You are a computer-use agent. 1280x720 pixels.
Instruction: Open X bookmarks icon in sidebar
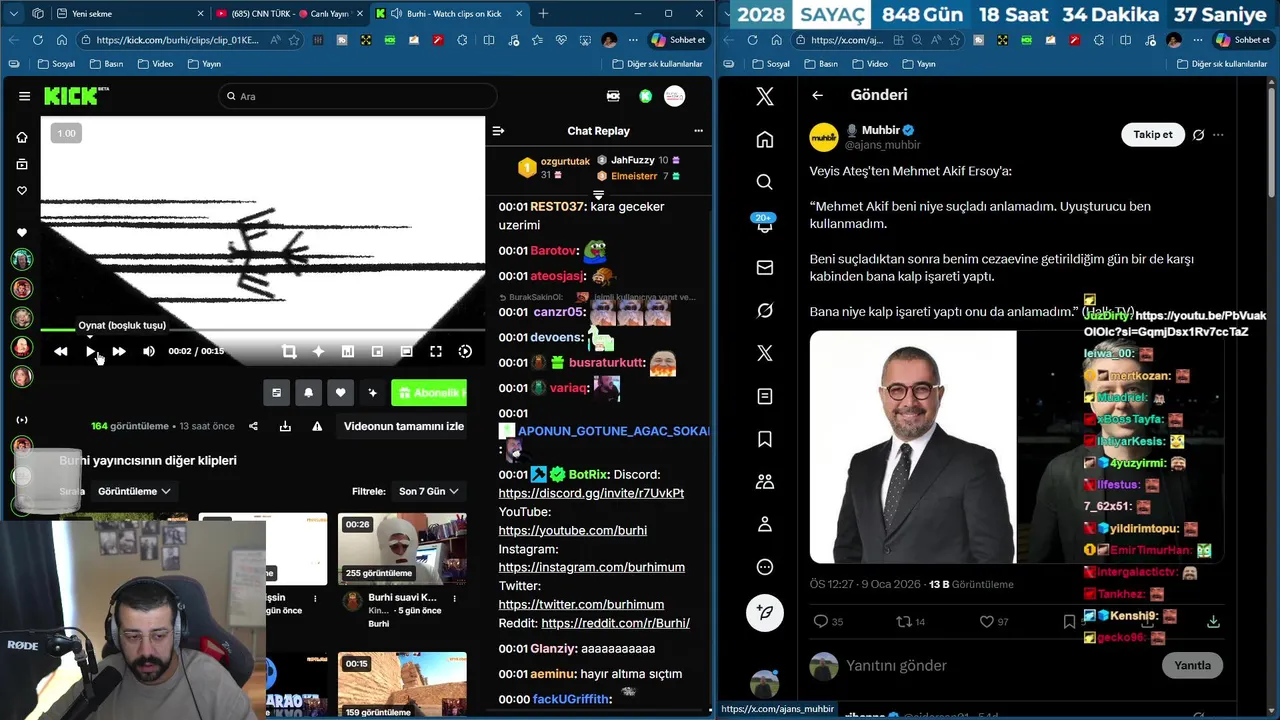tap(765, 439)
